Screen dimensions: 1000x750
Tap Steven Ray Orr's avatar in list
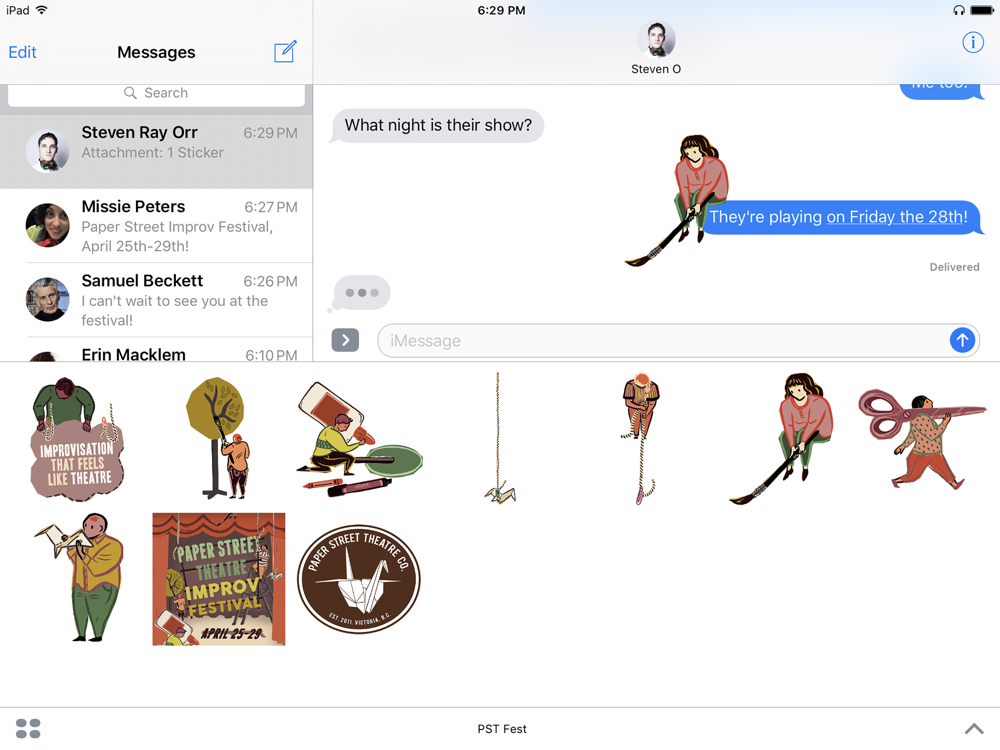click(47, 151)
